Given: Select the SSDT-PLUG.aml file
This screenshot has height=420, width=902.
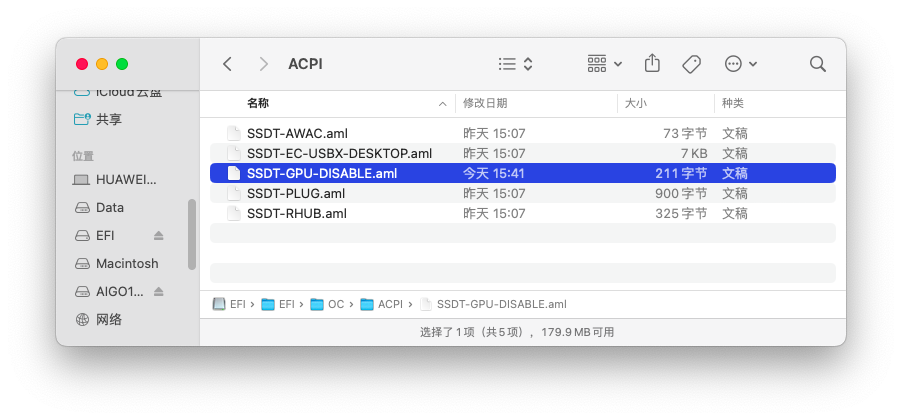Looking at the screenshot, I should coord(296,193).
